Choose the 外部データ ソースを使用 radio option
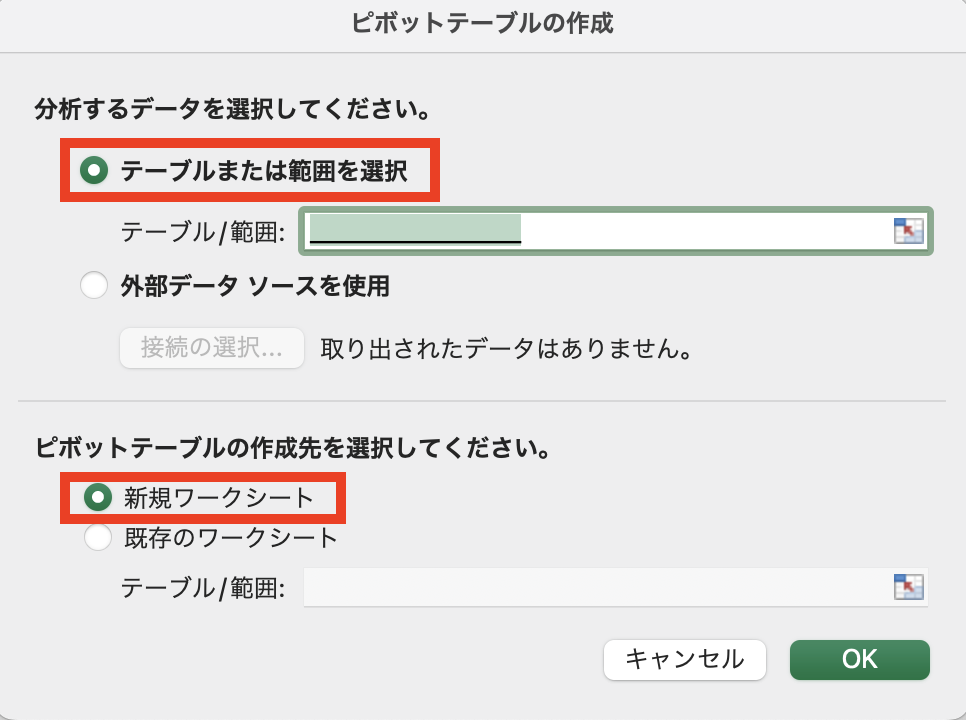Screen dimensions: 966x720 [94, 287]
